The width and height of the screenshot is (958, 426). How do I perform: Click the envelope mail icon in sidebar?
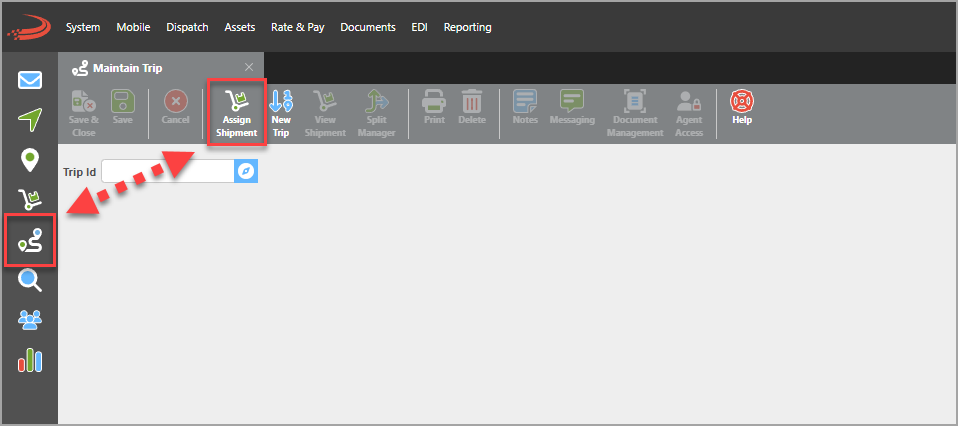coord(30,80)
